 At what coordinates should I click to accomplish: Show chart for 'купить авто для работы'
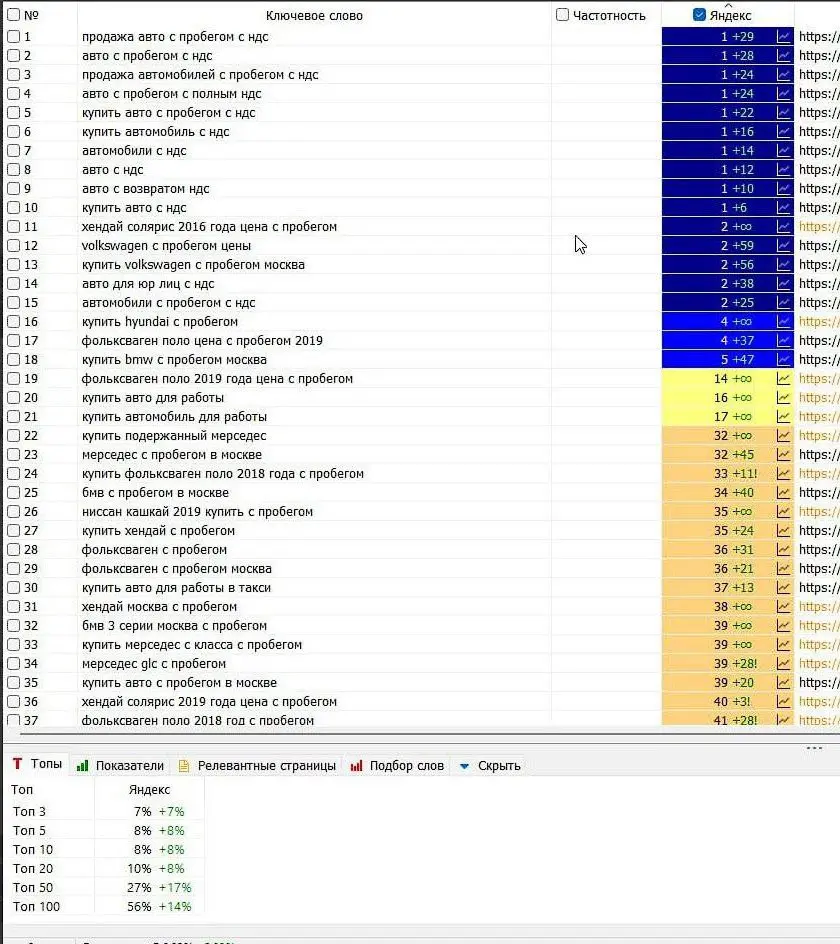[x=784, y=397]
